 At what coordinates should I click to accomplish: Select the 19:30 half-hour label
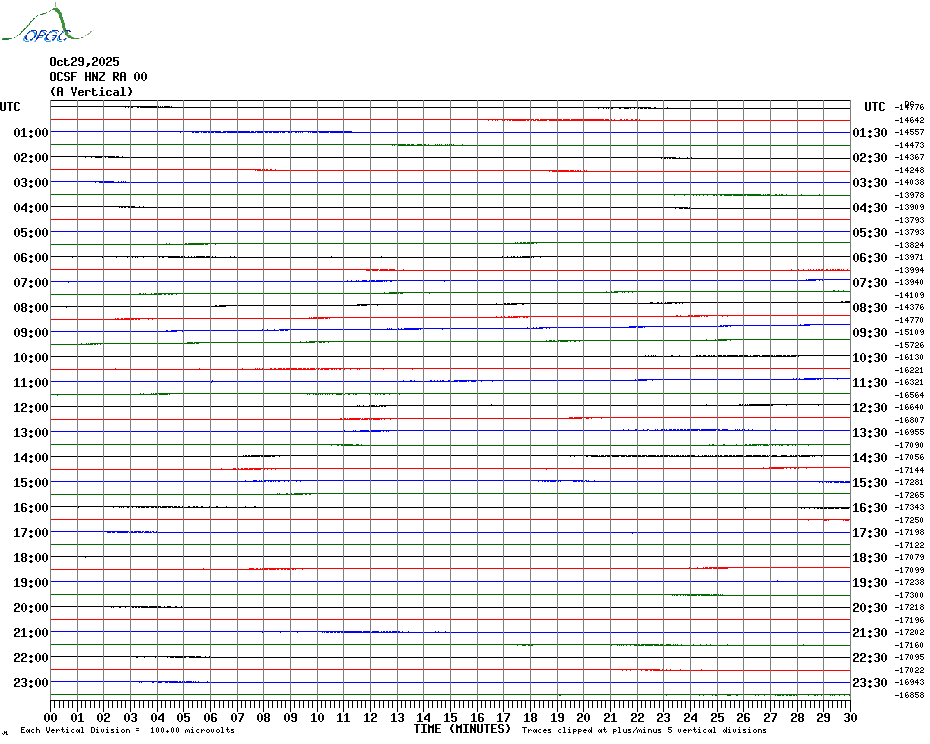pyautogui.click(x=870, y=583)
